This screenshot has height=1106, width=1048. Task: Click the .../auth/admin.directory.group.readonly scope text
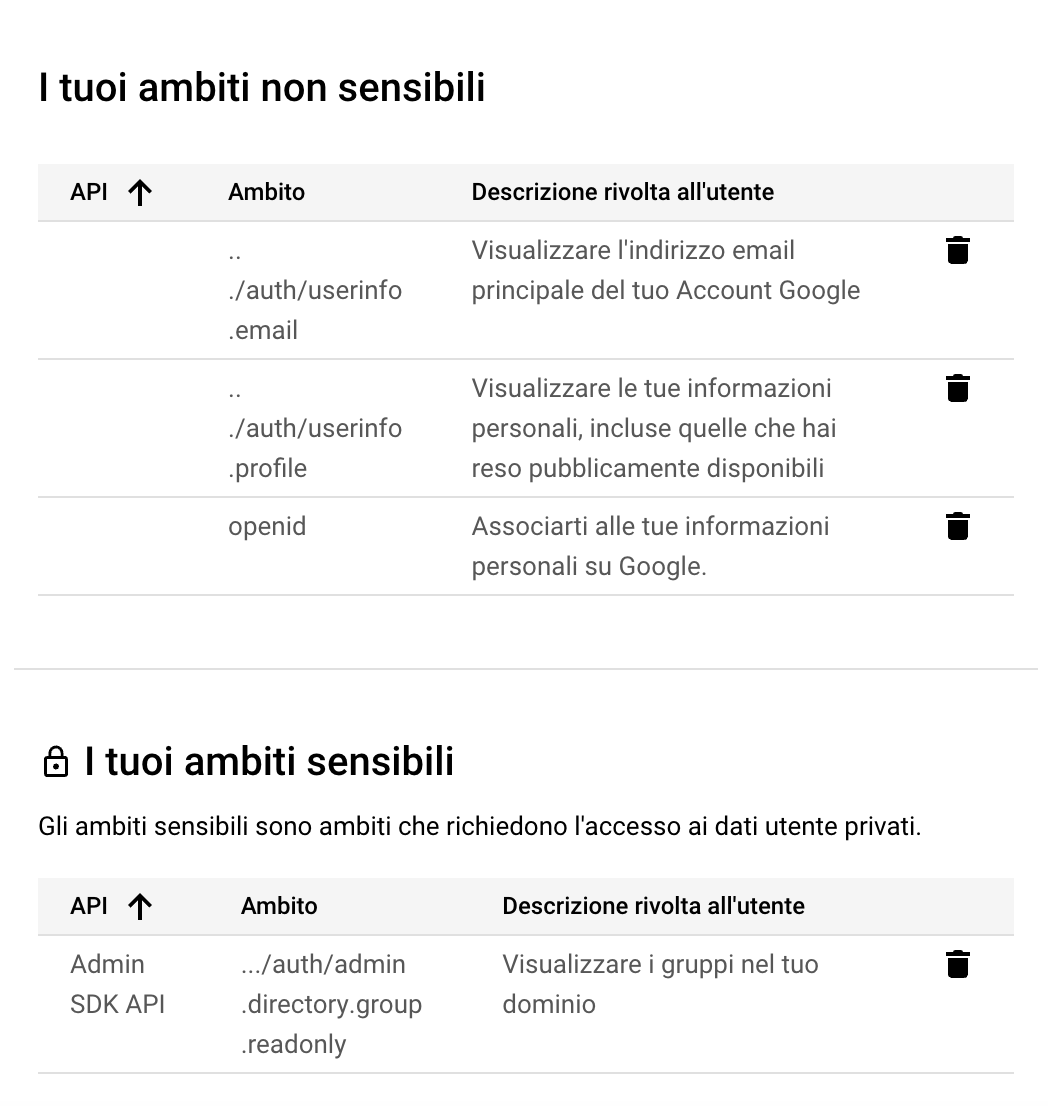330,1004
